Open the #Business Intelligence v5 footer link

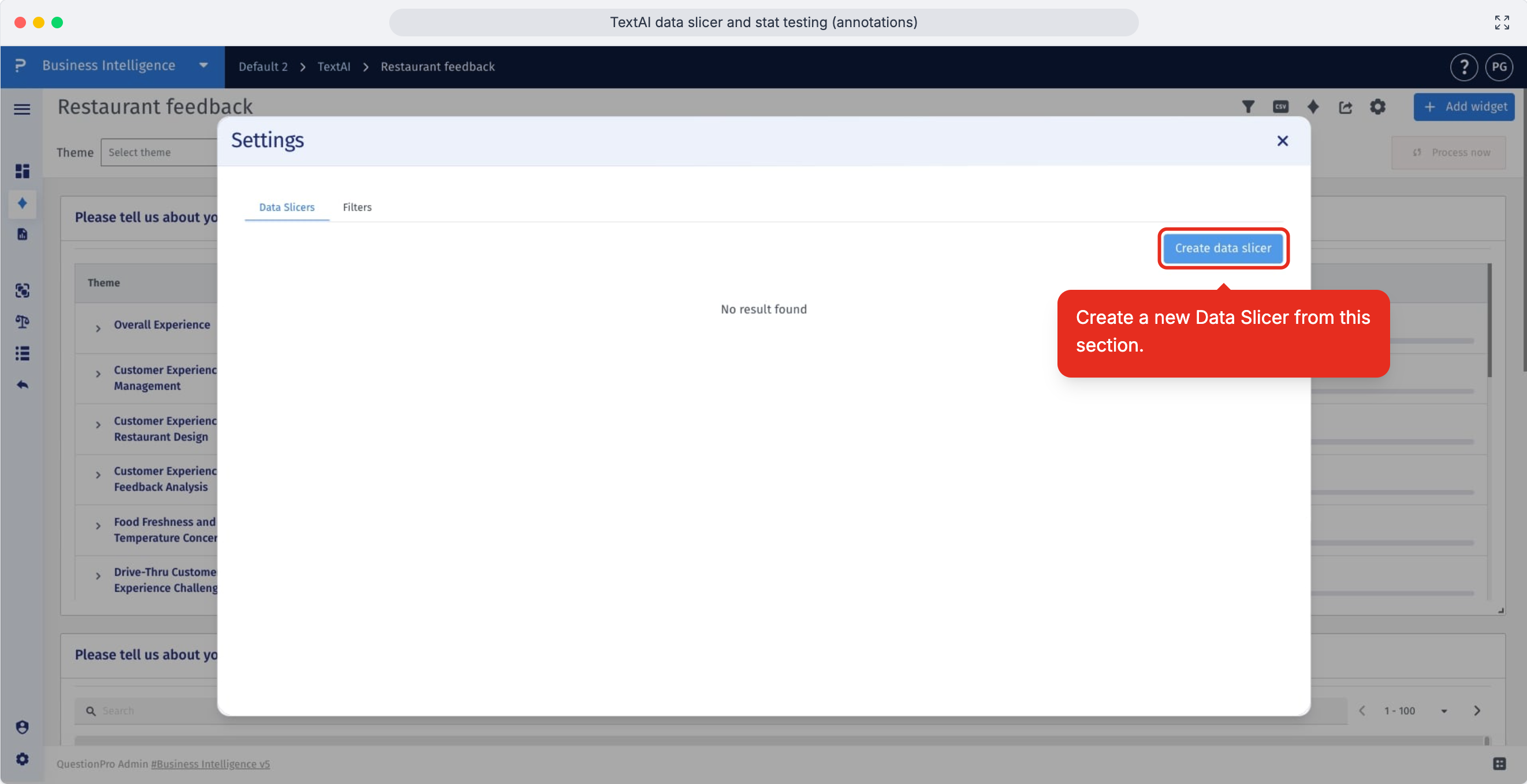pos(210,764)
